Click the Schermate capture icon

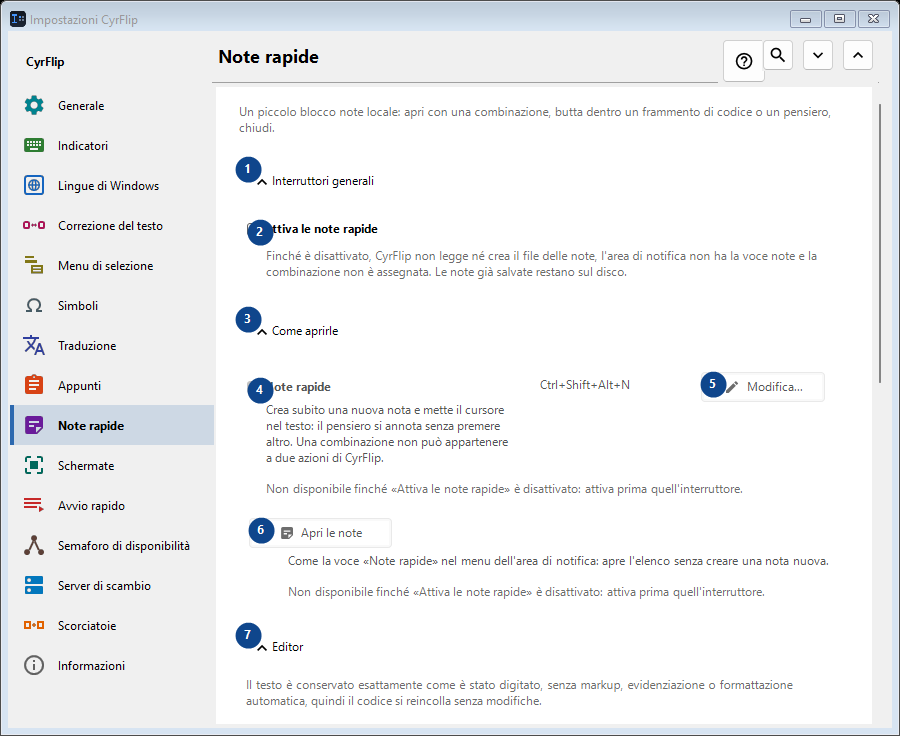point(34,466)
